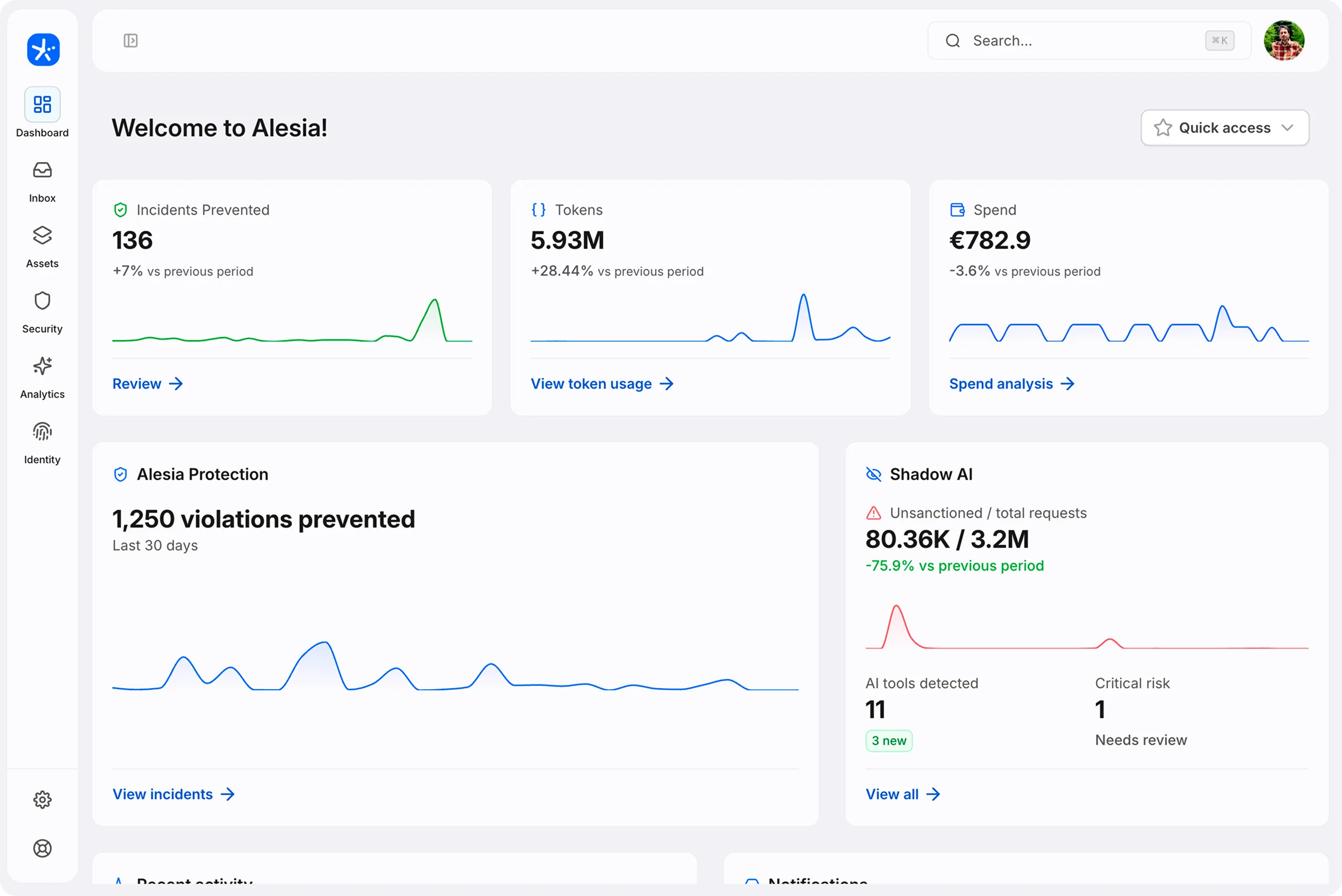Click the Incidents Prevented shield icon
Image resolution: width=1342 pixels, height=896 pixels.
point(121,210)
